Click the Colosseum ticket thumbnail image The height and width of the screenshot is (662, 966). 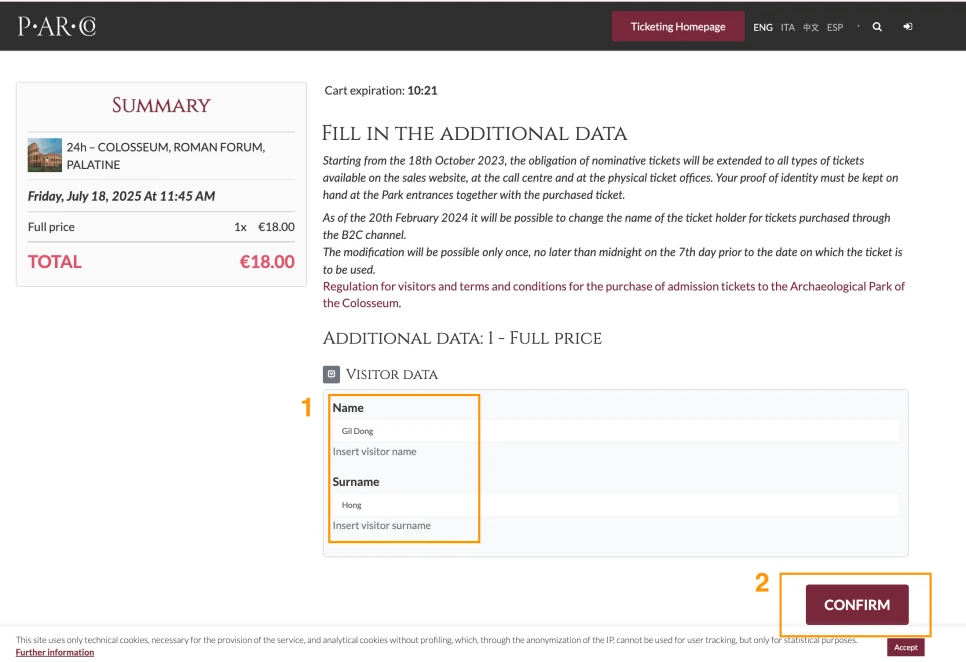[45, 155]
